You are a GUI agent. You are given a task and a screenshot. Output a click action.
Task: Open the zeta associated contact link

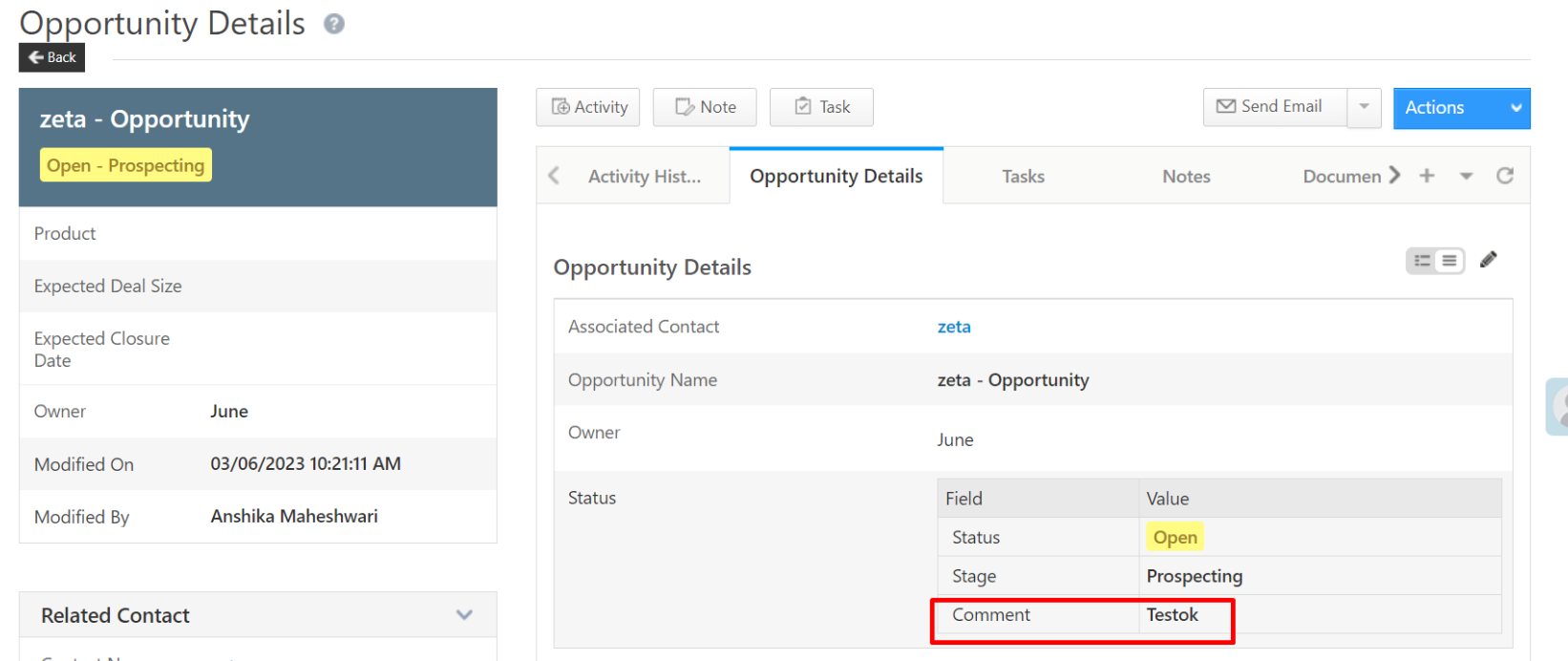pos(954,327)
